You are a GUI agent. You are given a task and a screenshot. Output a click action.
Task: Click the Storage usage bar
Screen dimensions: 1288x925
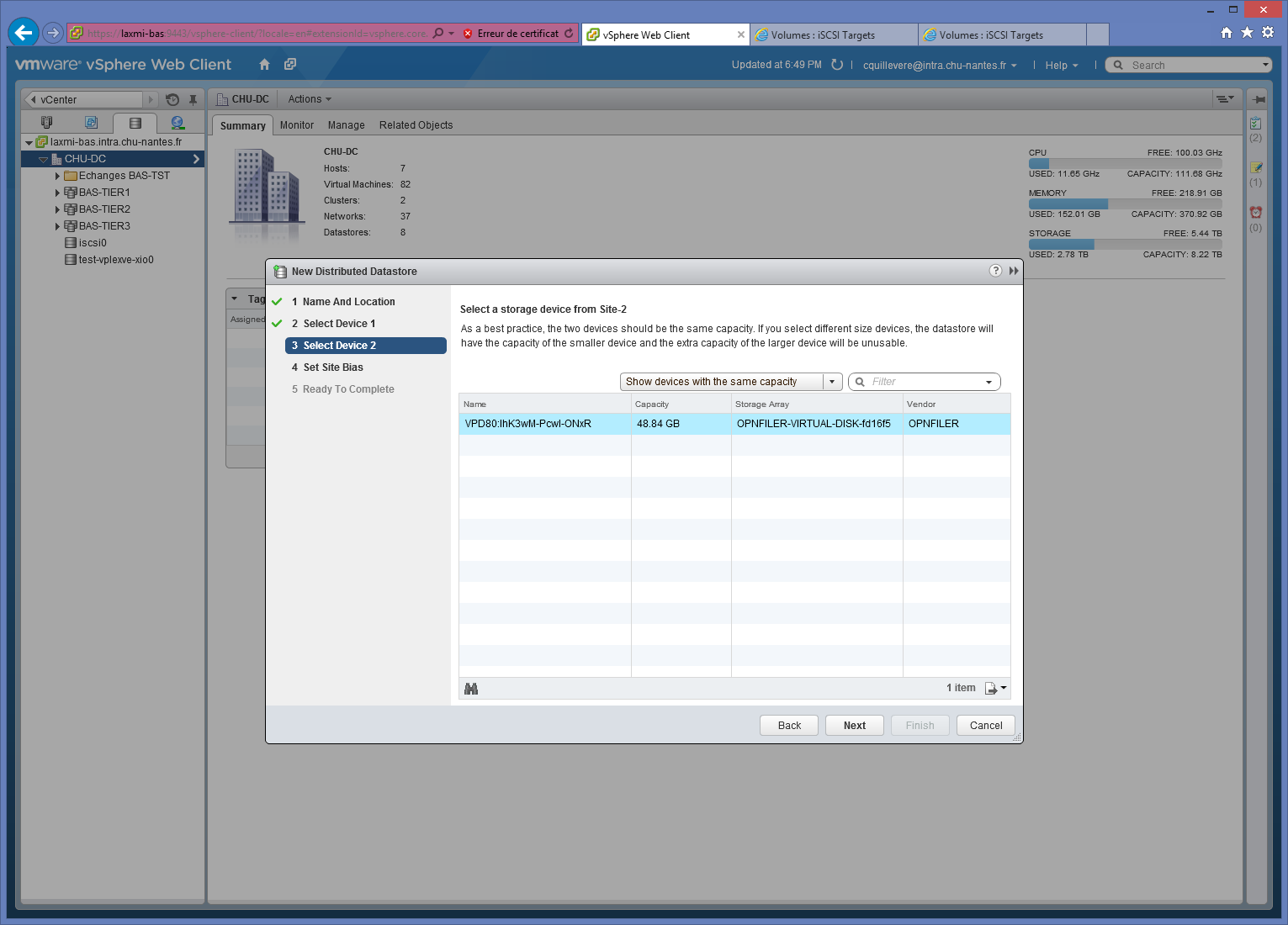click(1126, 244)
